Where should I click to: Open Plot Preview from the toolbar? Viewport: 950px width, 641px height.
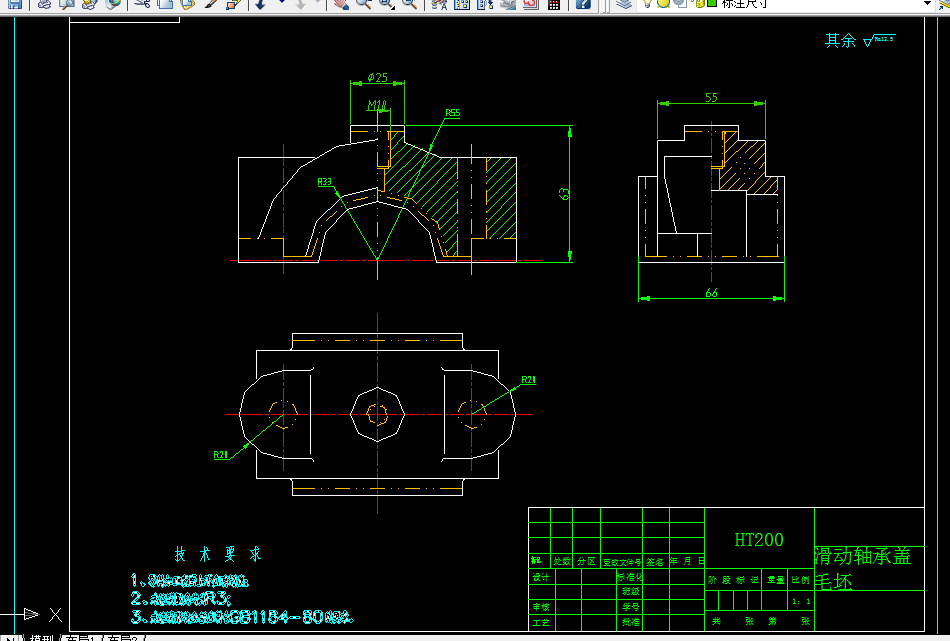(67, 4)
